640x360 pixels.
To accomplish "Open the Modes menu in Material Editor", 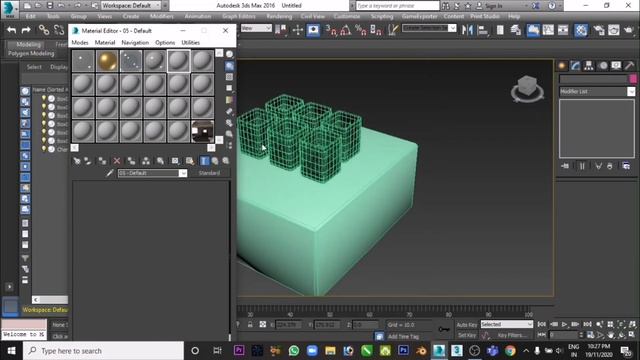I will coord(80,42).
